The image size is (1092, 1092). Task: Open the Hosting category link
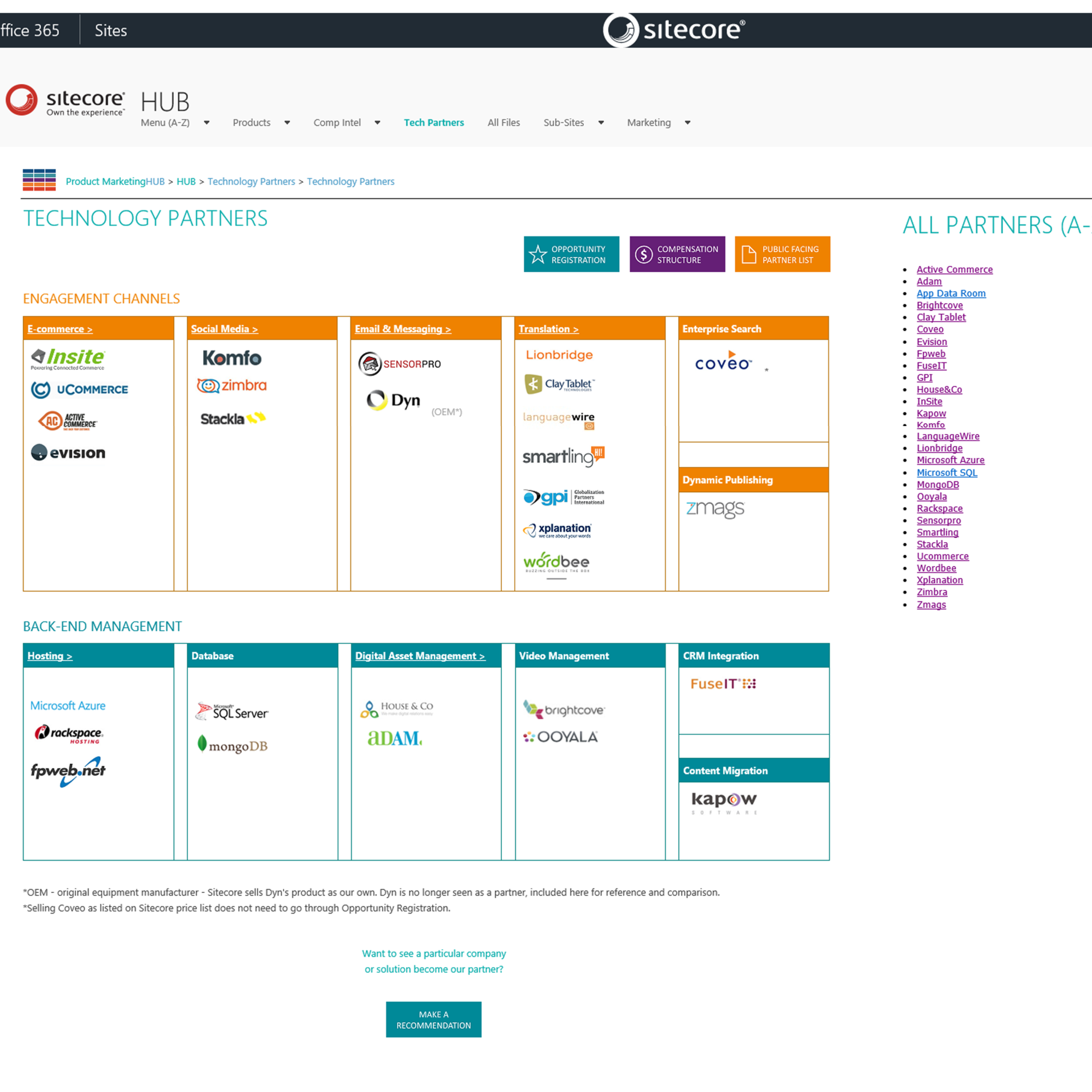click(x=50, y=656)
